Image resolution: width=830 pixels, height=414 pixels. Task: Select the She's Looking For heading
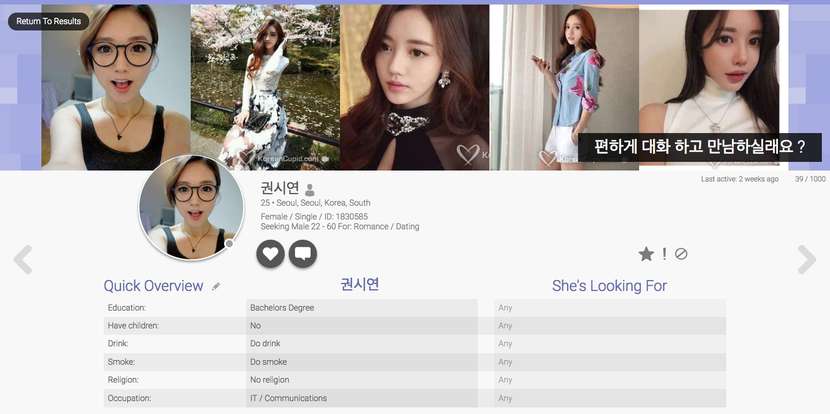[609, 286]
